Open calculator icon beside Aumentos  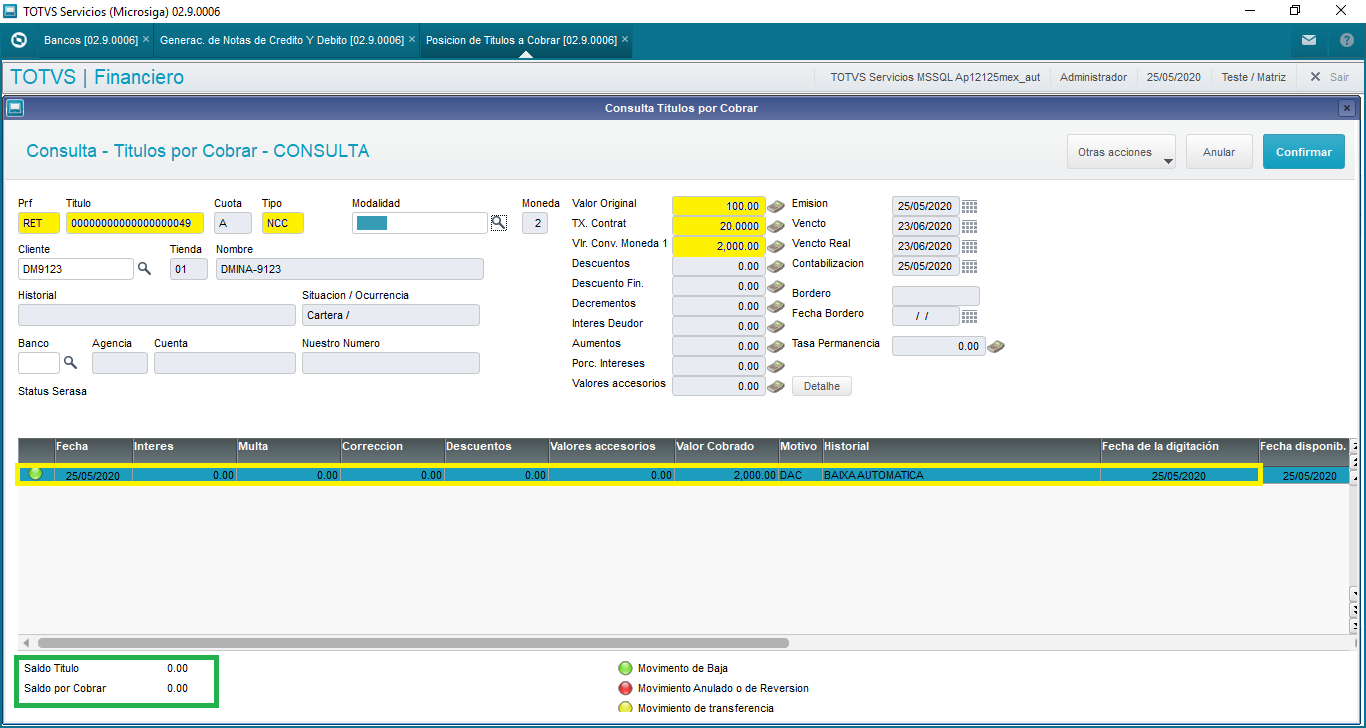point(776,346)
